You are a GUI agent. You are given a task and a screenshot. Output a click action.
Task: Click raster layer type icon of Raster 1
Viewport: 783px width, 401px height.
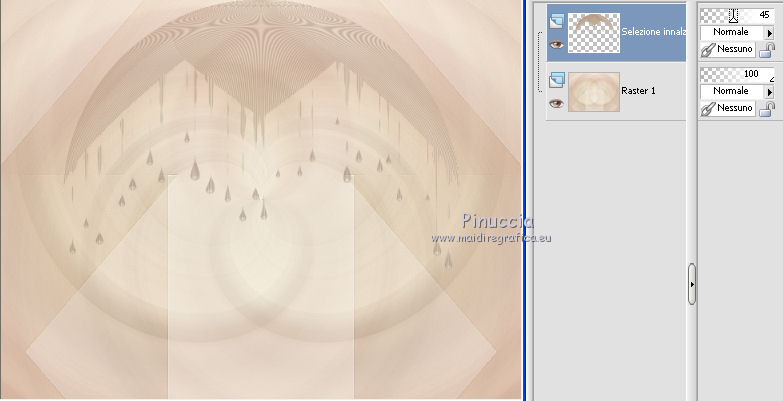point(556,80)
